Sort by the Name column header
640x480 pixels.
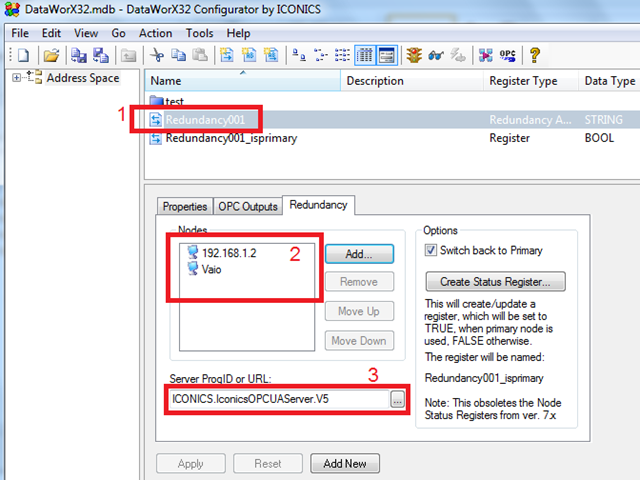point(242,80)
